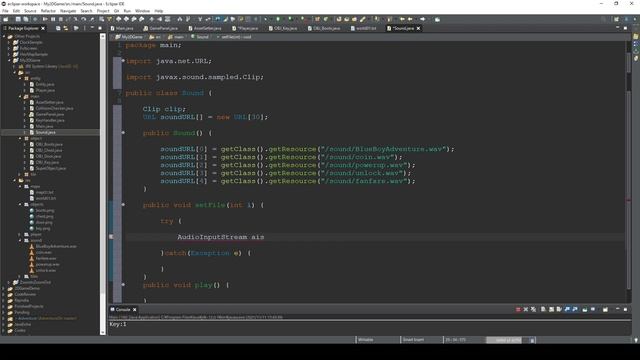The width and height of the screenshot is (640, 360).
Task: Click Remove Launch icon in console toolbar
Action: 526,309
